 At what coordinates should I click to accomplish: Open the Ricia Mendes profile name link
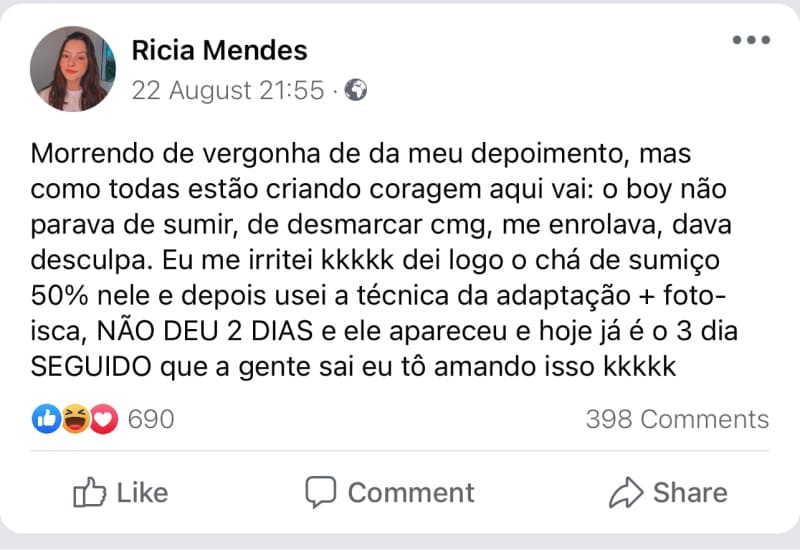click(x=219, y=50)
